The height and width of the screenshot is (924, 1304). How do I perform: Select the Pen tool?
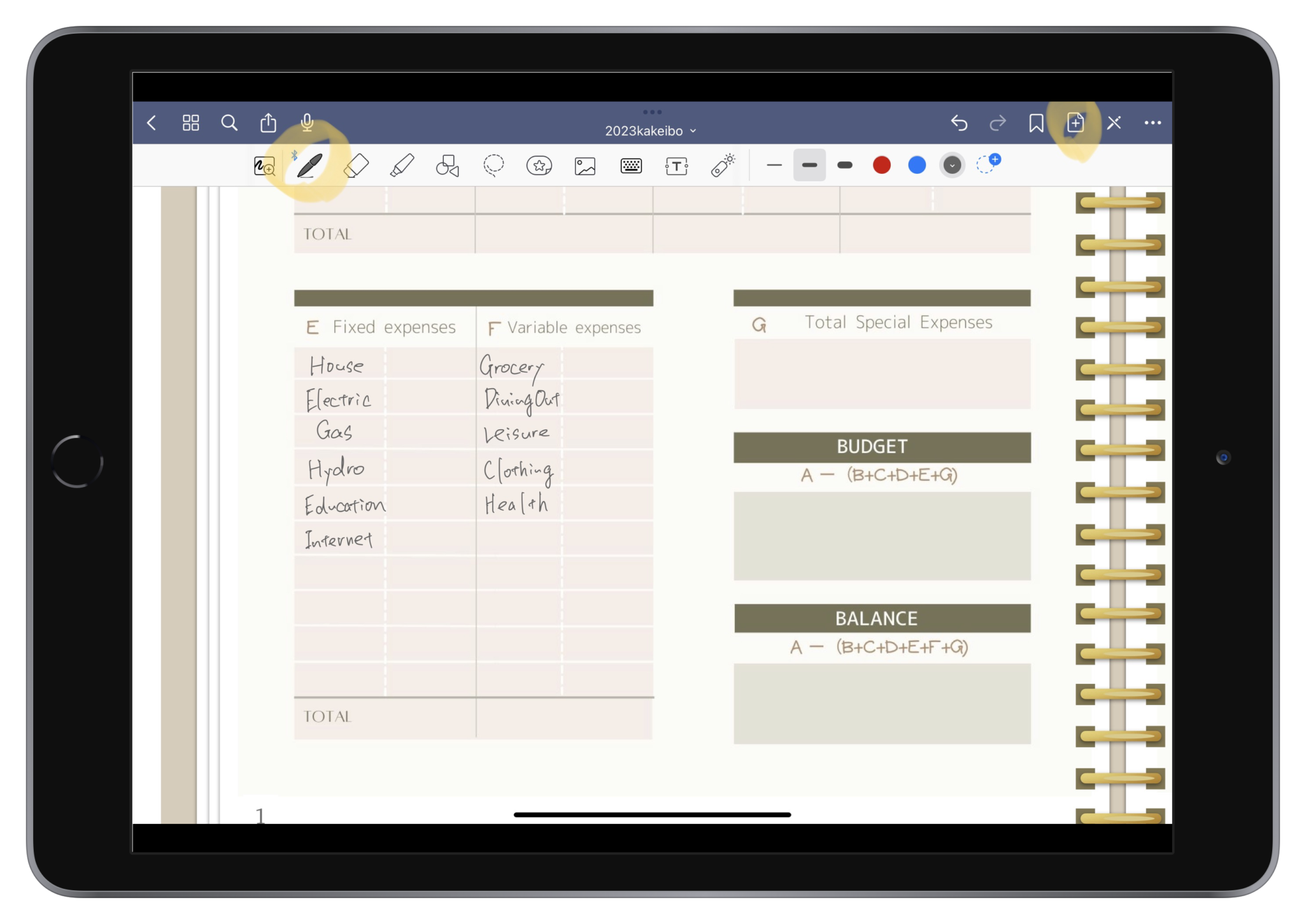(310, 165)
